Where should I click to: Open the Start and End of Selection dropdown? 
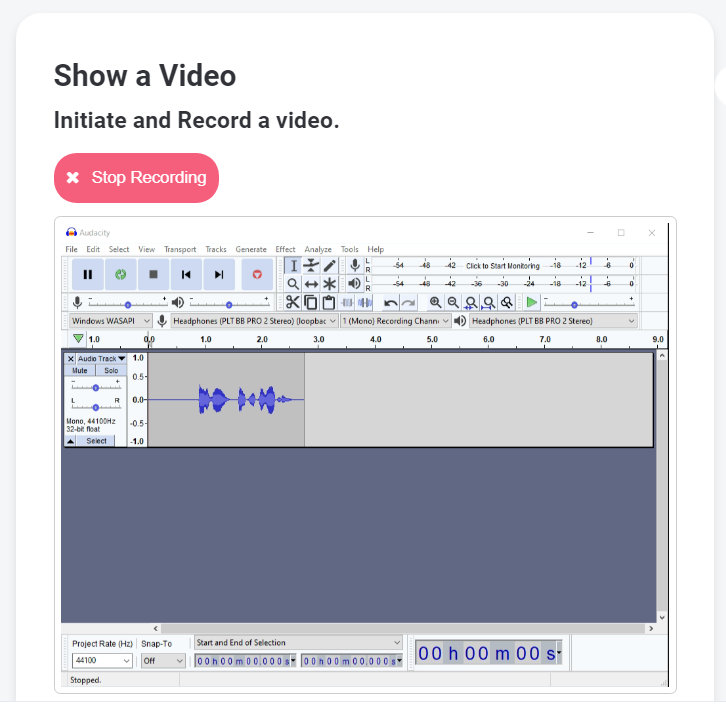click(x=298, y=643)
